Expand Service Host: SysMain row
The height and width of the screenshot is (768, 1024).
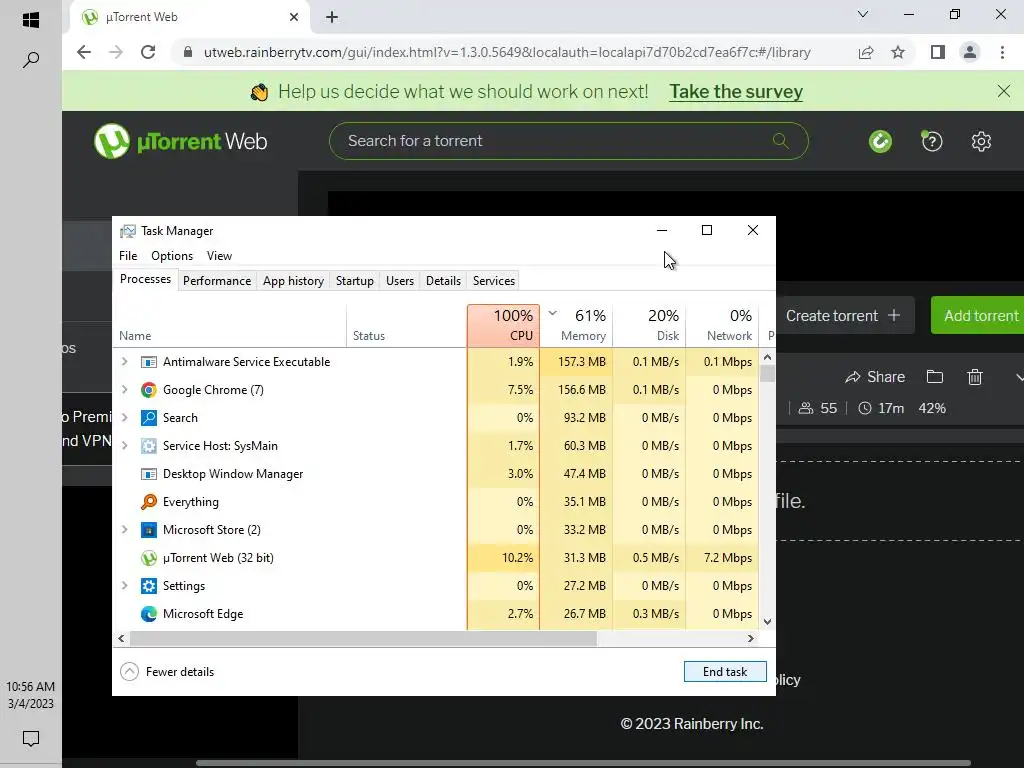pyautogui.click(x=124, y=445)
